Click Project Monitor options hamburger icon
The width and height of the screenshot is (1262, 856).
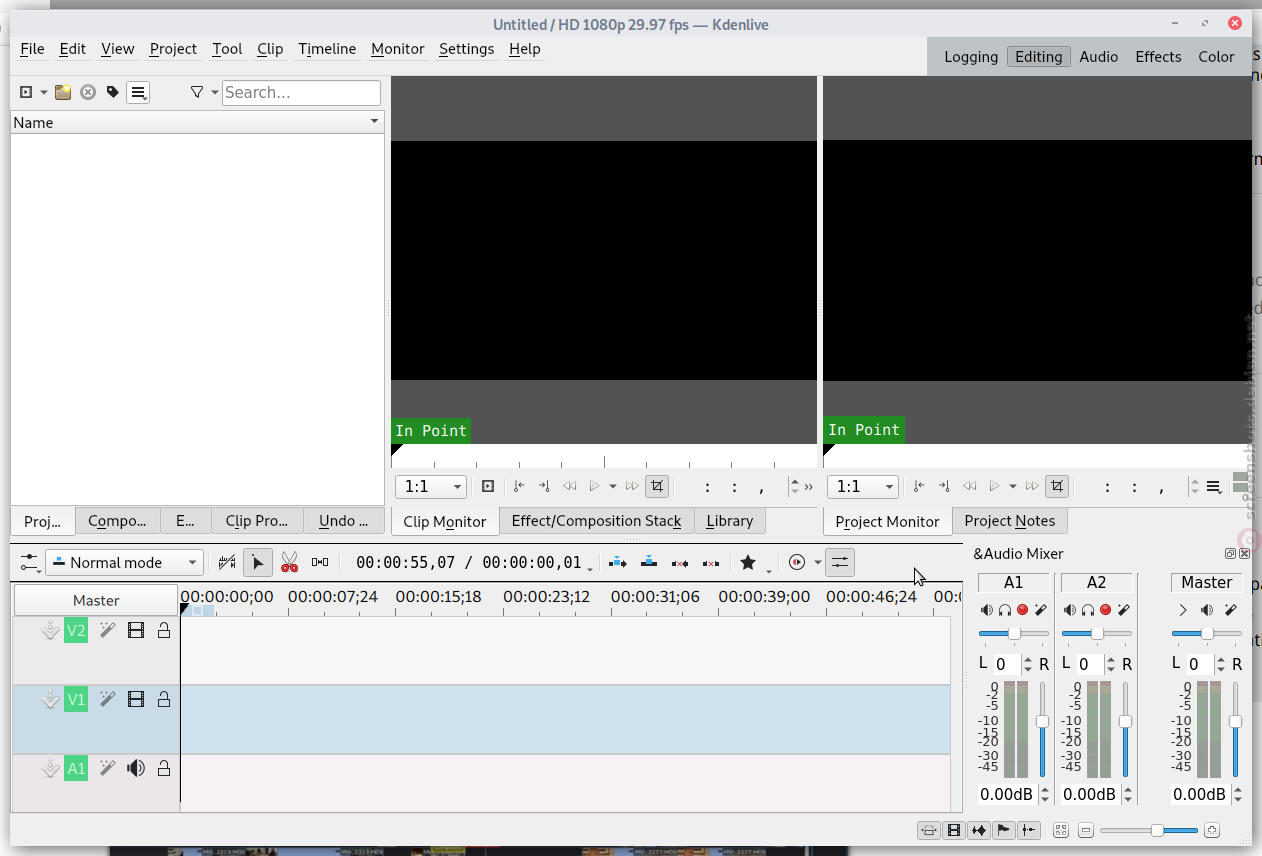(x=1214, y=487)
